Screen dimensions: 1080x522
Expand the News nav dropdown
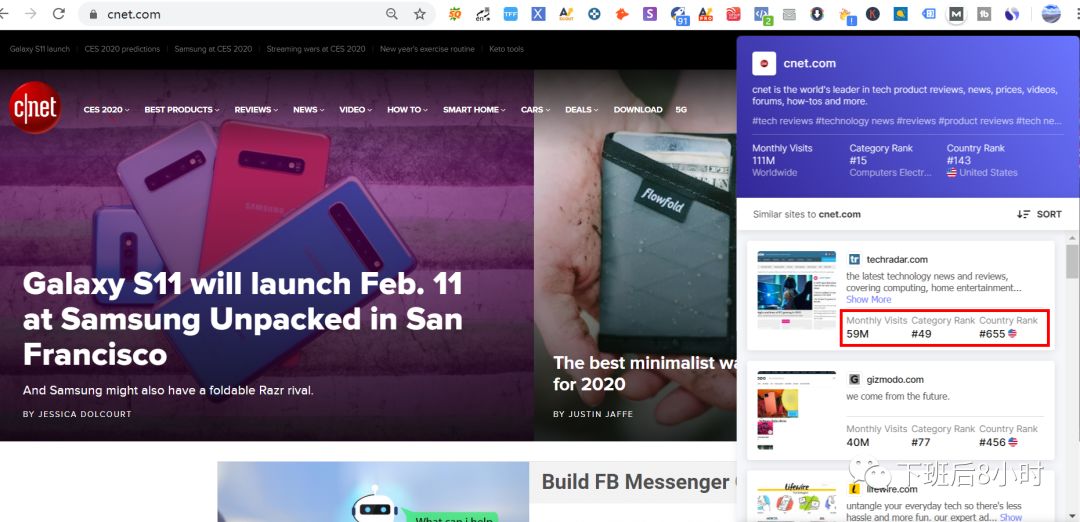point(309,109)
